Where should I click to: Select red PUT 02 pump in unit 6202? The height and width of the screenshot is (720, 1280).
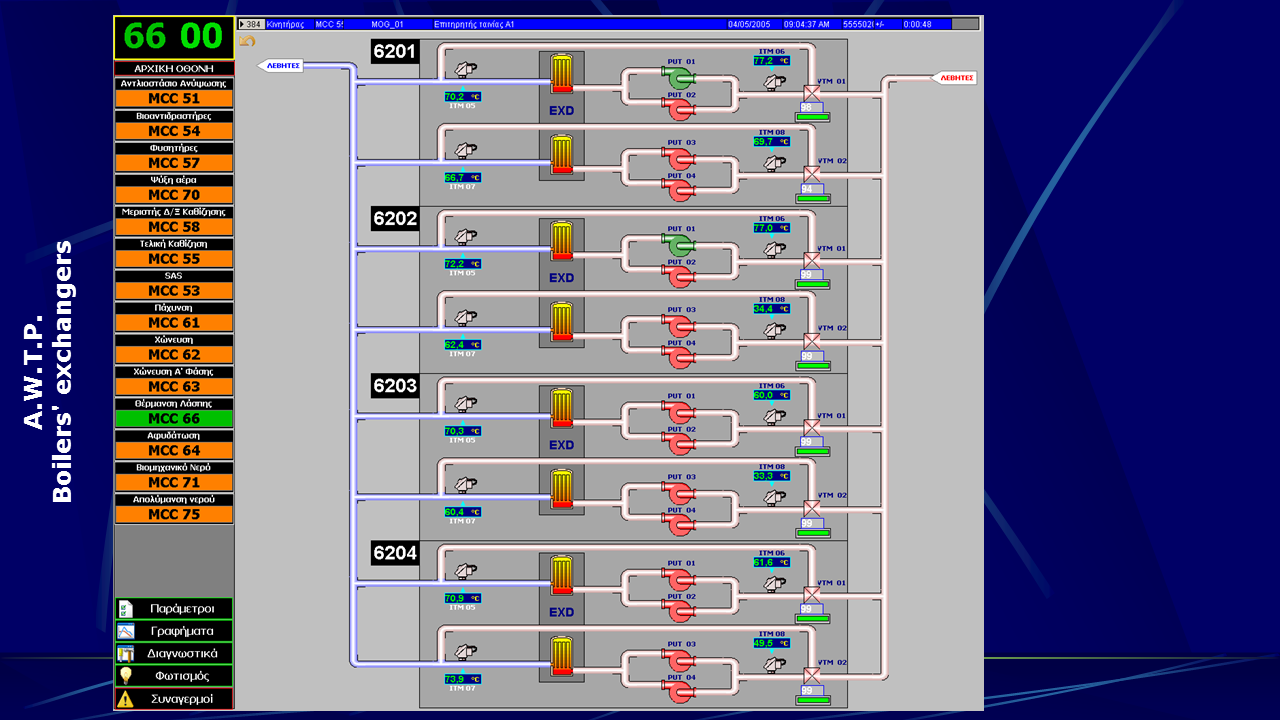681,277
